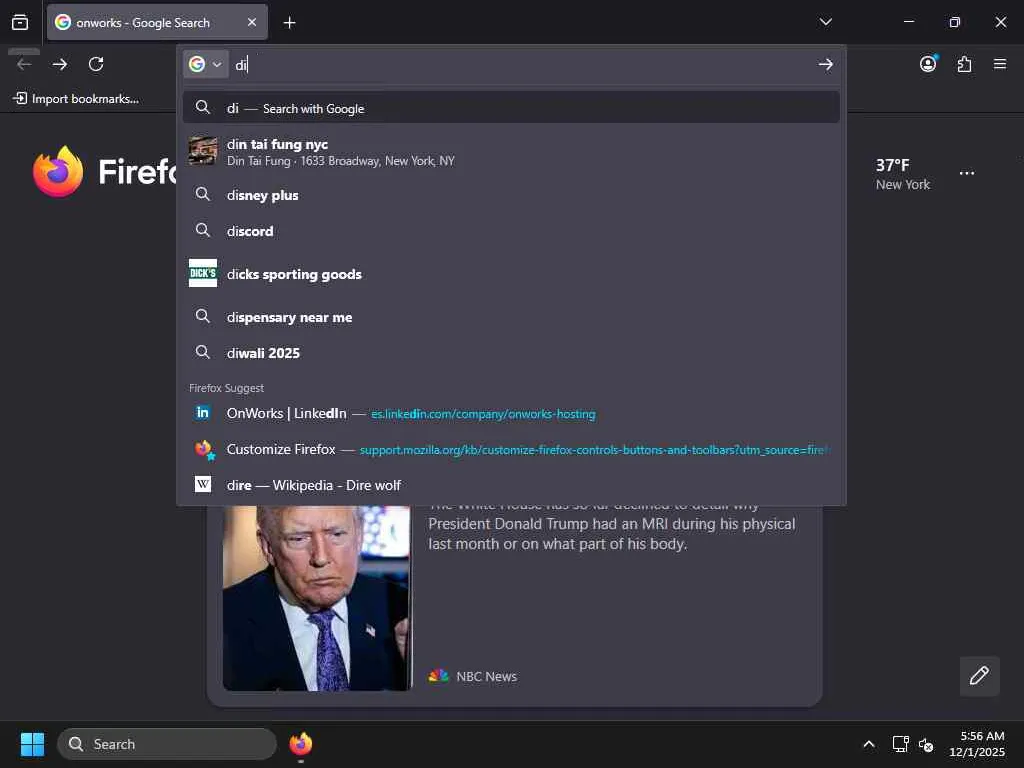The height and width of the screenshot is (768, 1024).
Task: Click the Din Tai Fung thumbnail image
Action: click(202, 151)
